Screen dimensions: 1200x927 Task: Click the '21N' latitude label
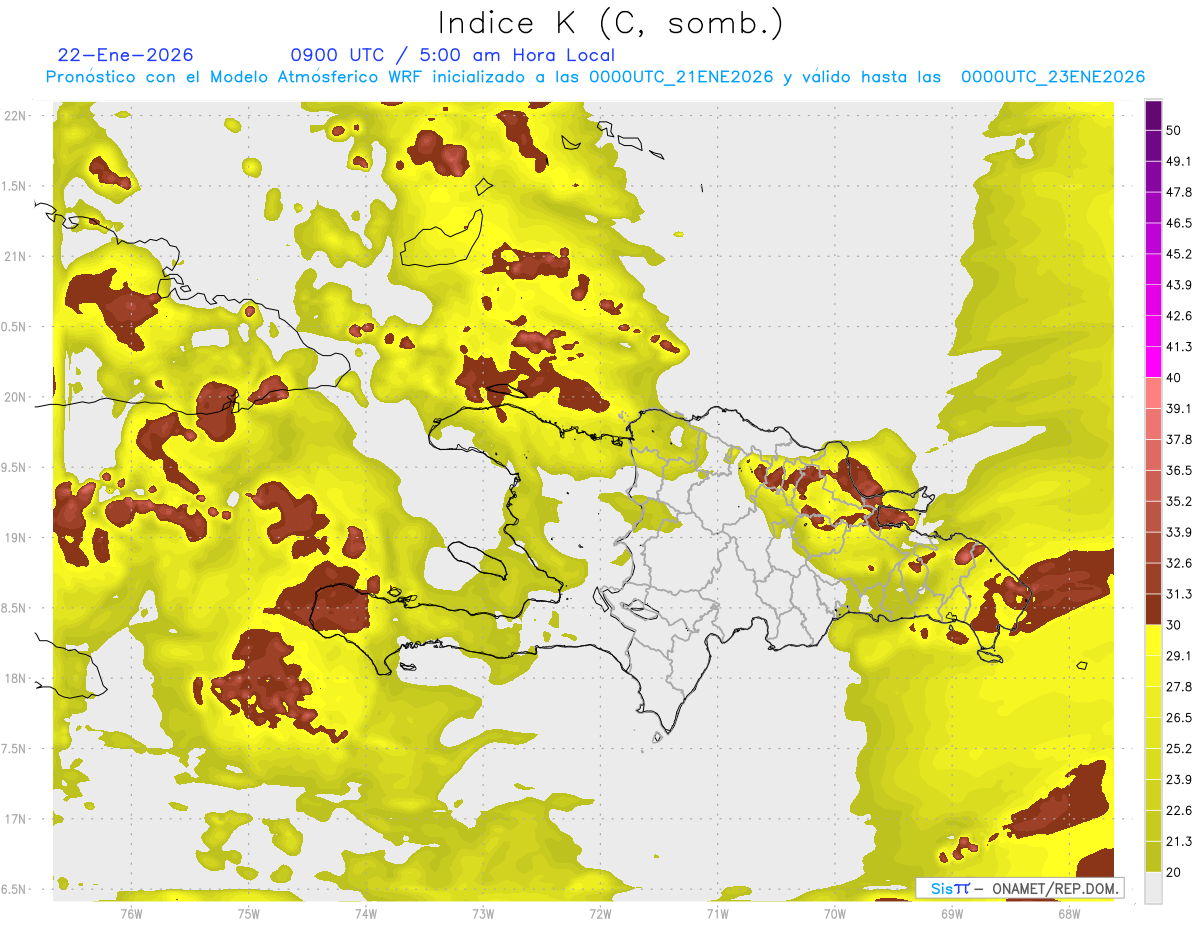tap(15, 256)
